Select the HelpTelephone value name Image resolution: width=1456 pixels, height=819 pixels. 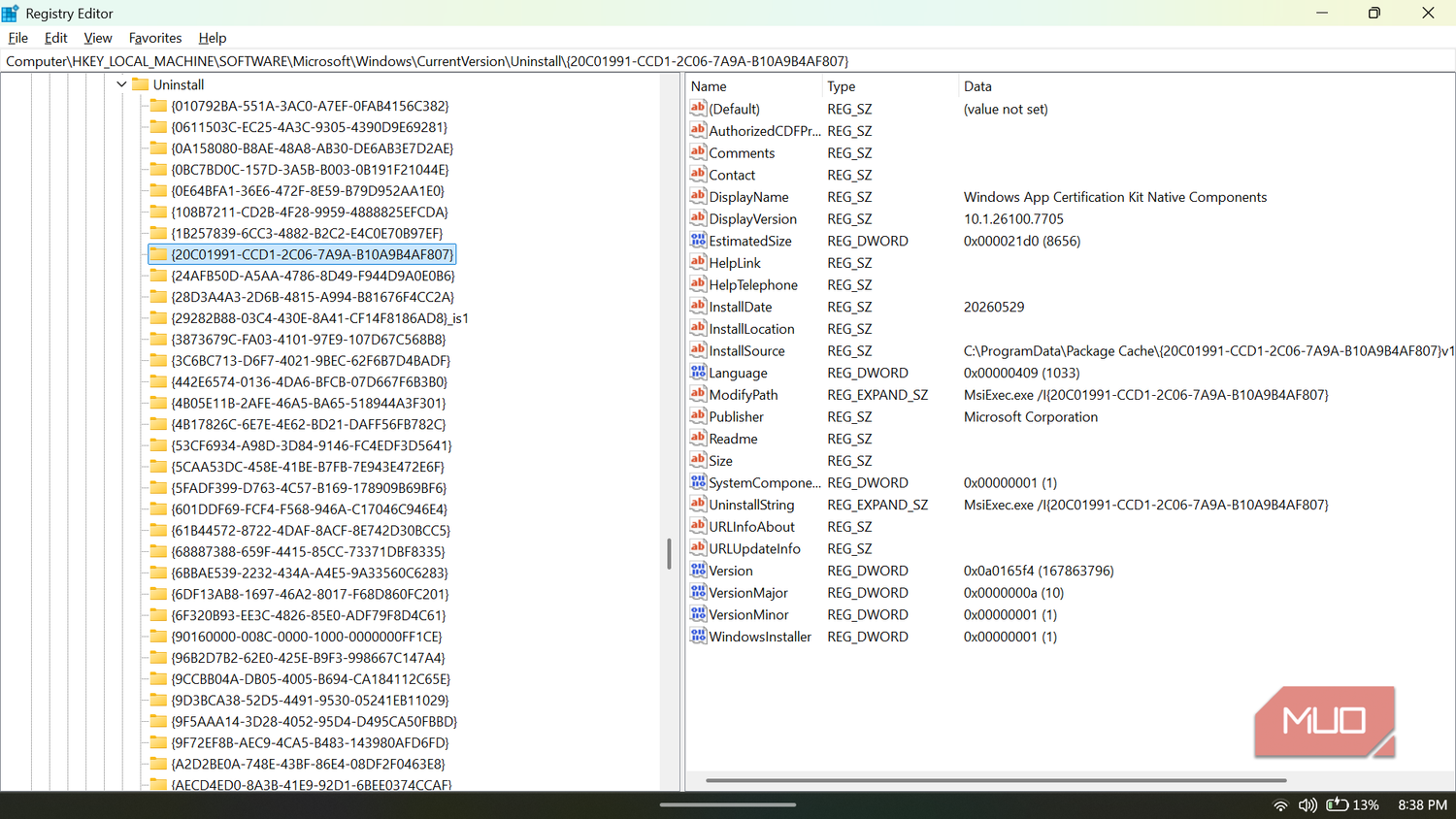click(753, 285)
